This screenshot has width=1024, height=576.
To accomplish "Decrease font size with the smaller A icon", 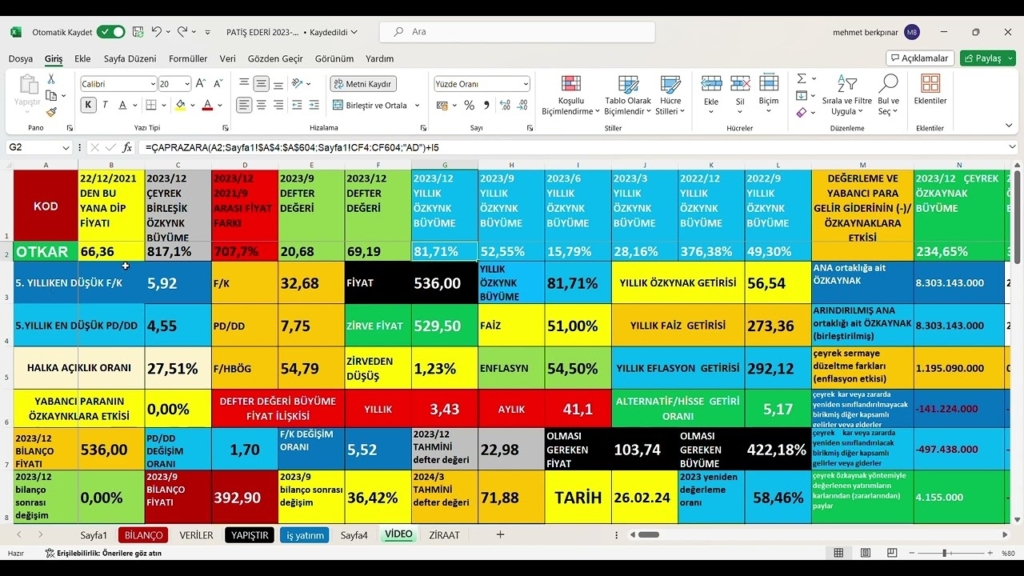I will point(218,84).
